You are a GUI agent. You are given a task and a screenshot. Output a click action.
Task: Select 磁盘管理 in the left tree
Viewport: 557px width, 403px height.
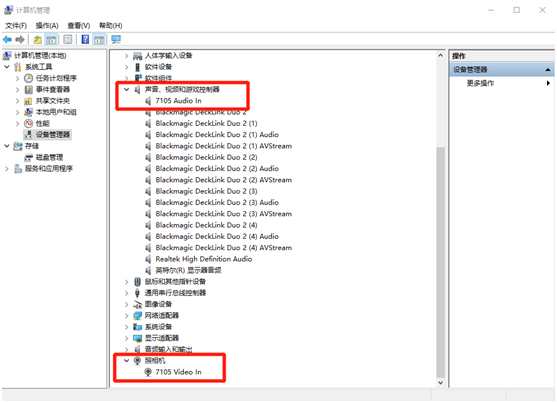(49, 157)
